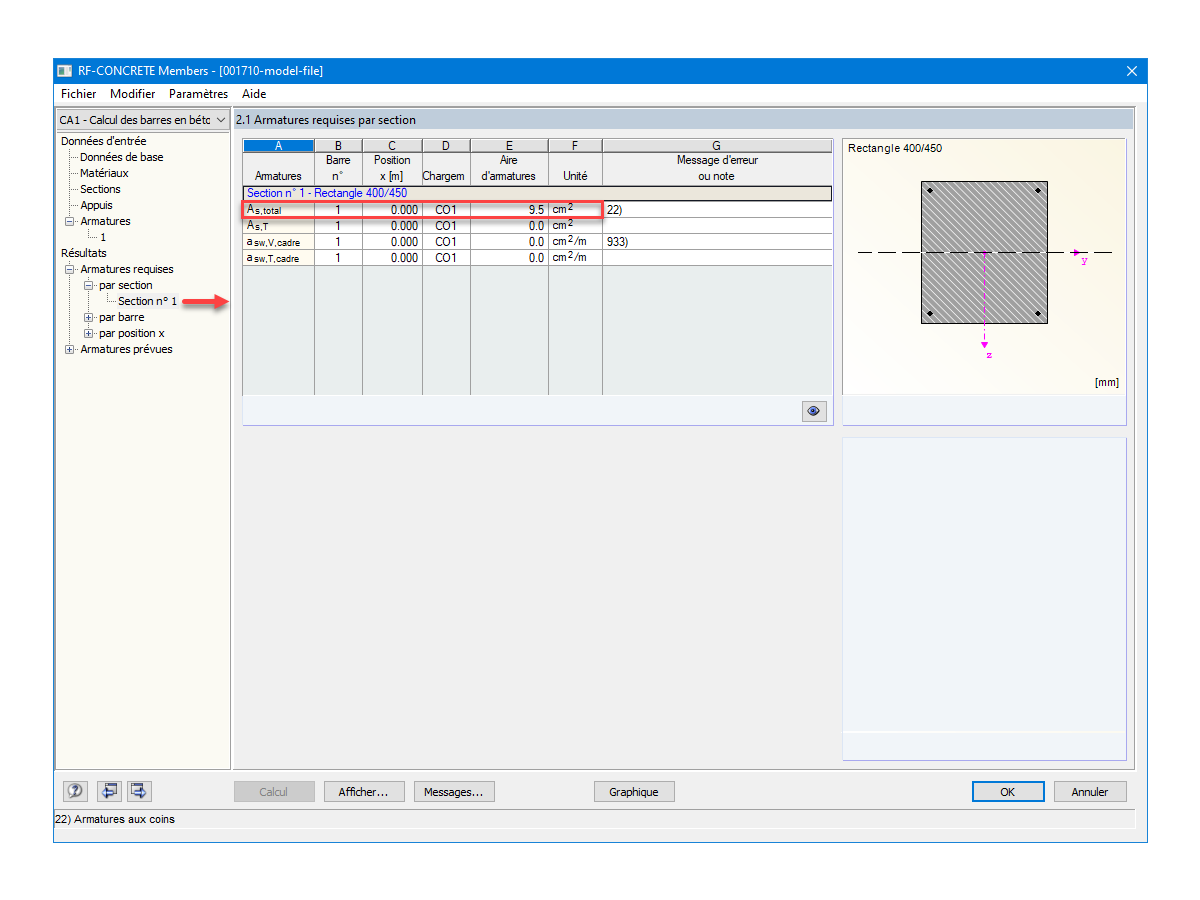
Task: Select Appuis in navigator tree
Action: coord(96,205)
